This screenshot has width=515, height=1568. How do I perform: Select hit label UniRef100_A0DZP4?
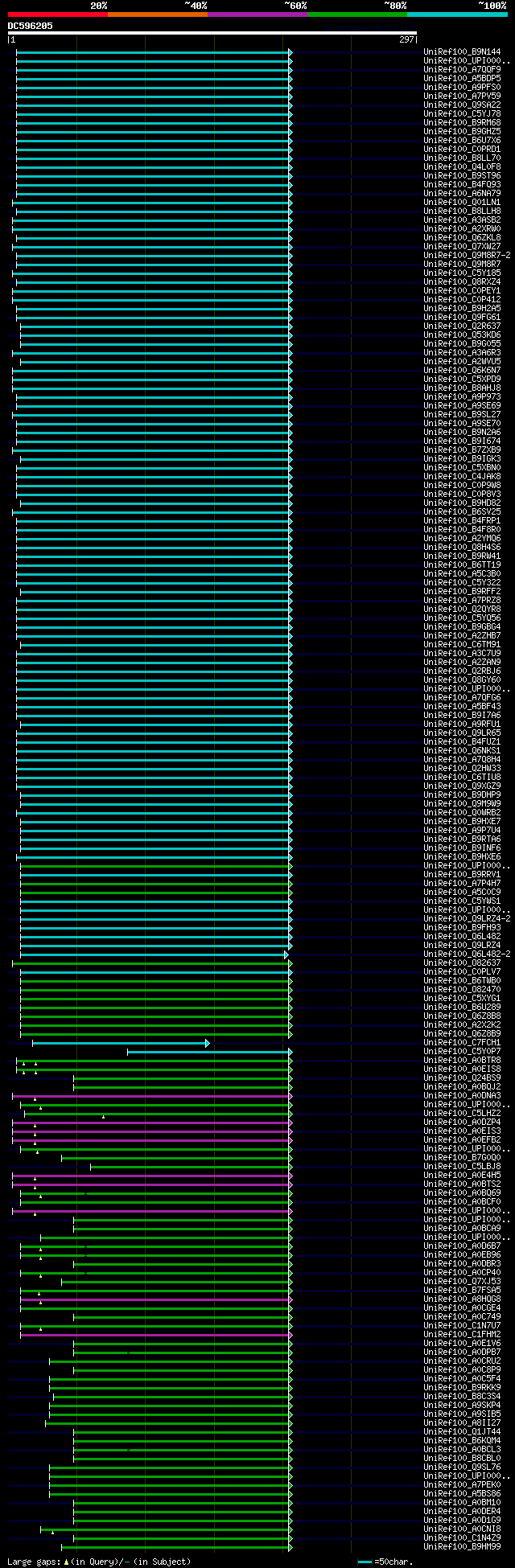(x=462, y=1123)
